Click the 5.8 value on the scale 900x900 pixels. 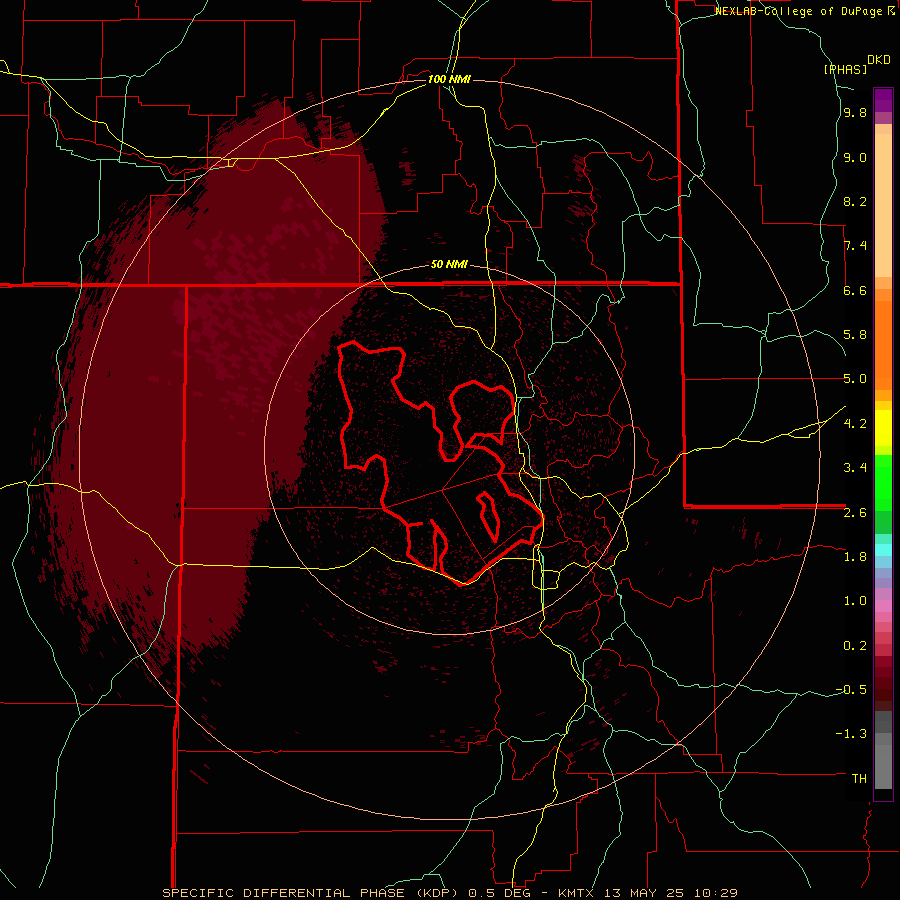click(x=855, y=335)
